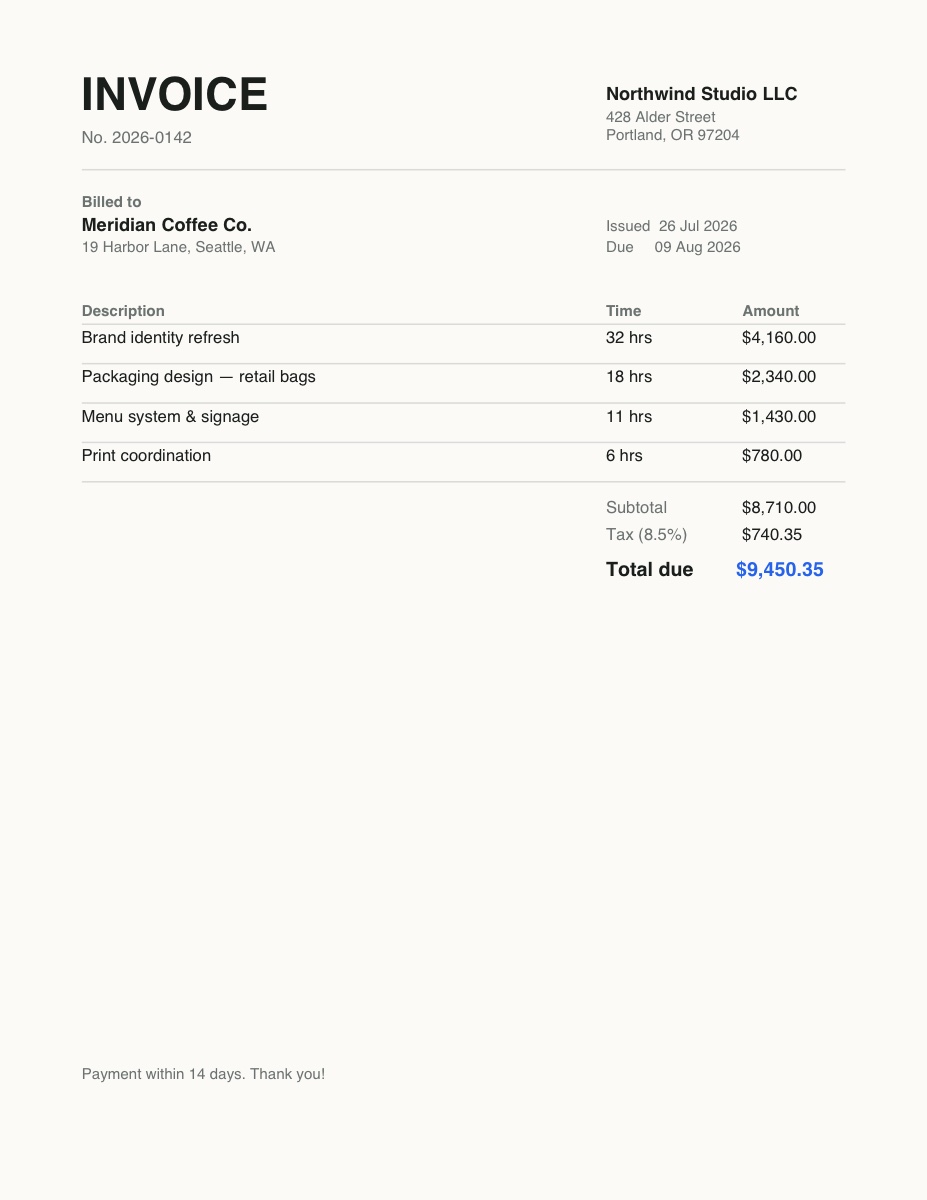Click the Description column header
Image resolution: width=927 pixels, height=1200 pixels.
pyautogui.click(x=123, y=311)
